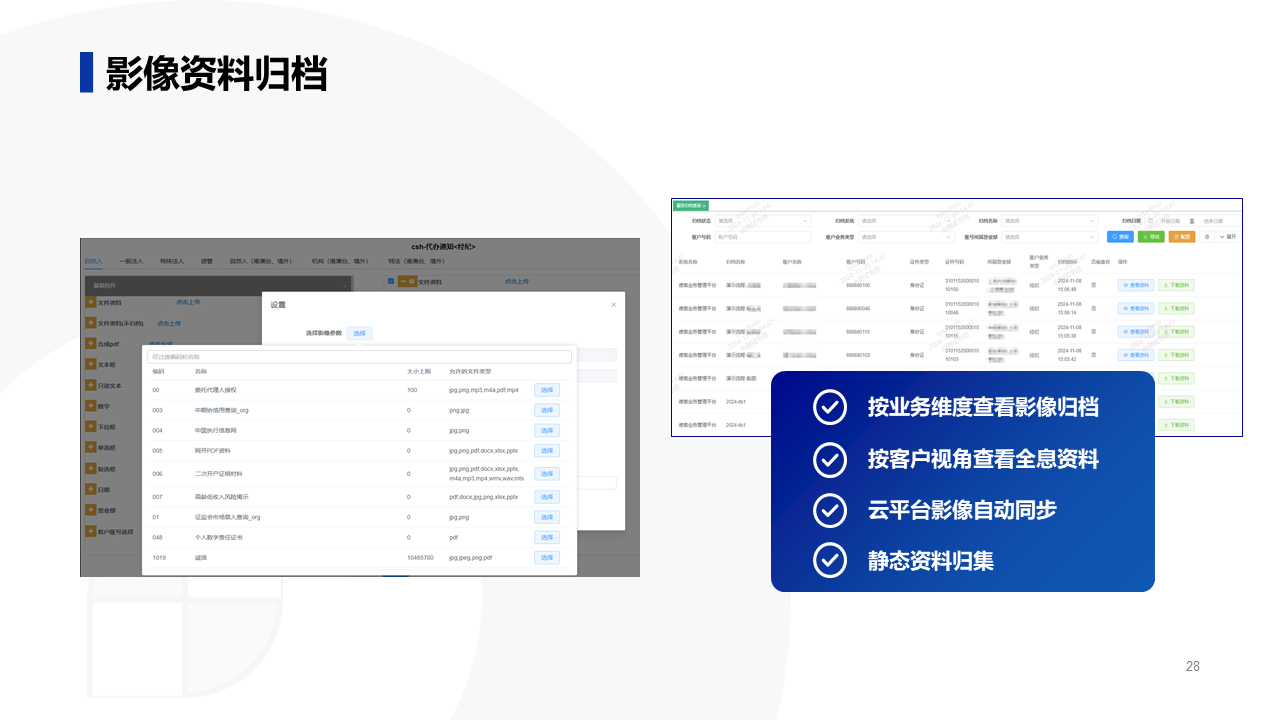
Task: Expand more filters with 展开
Action: [x=1228, y=237]
